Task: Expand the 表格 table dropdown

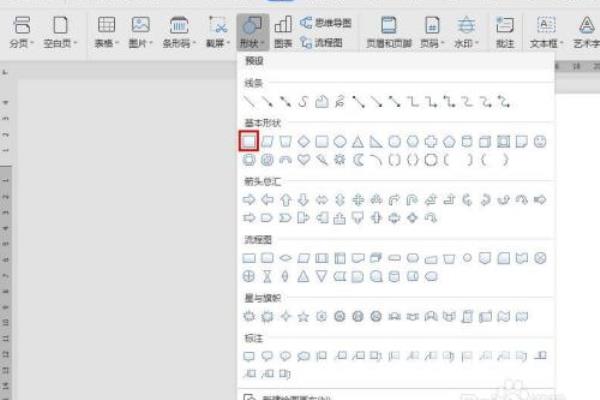Action: coord(106,32)
